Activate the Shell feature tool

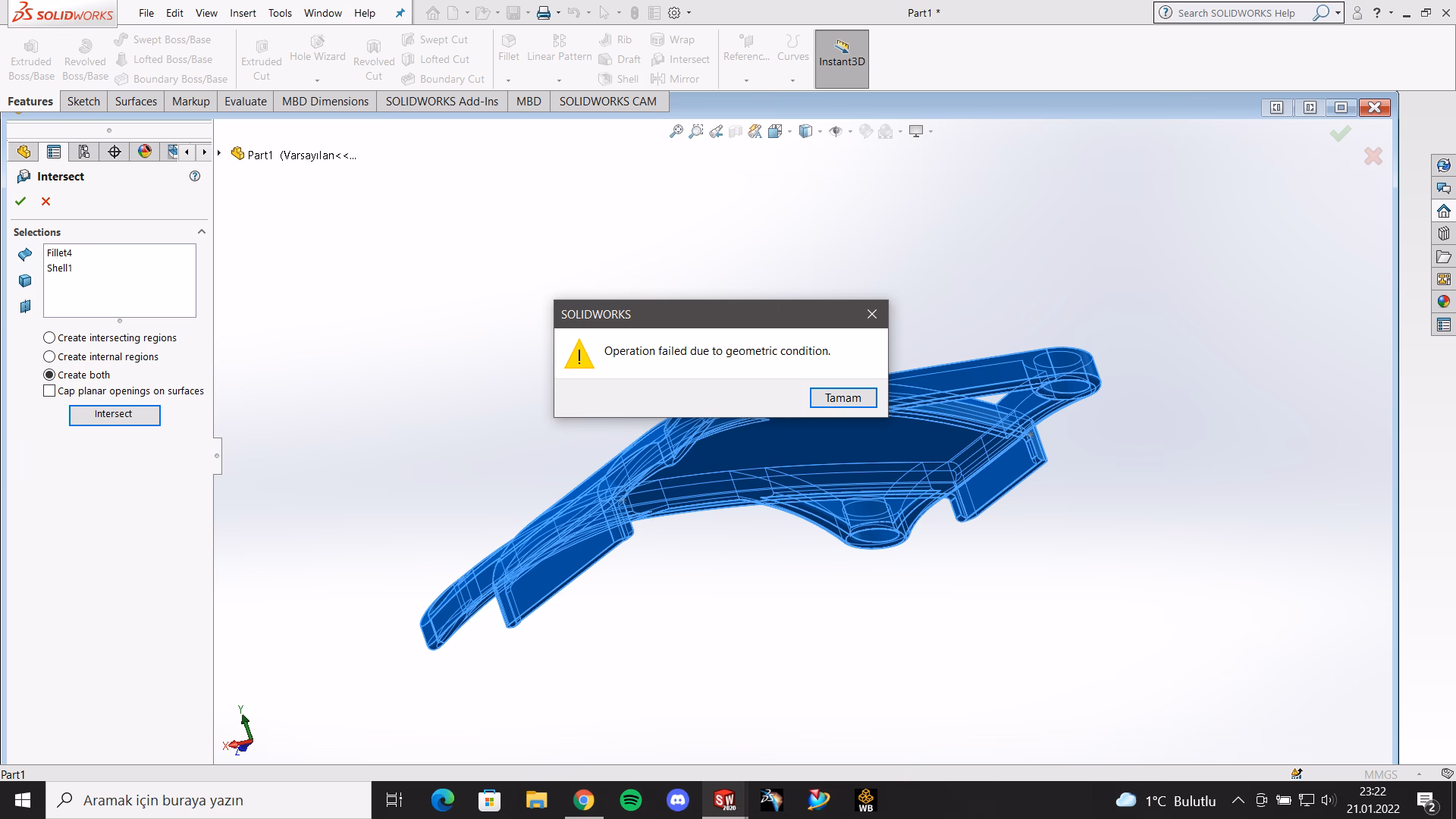pos(618,79)
